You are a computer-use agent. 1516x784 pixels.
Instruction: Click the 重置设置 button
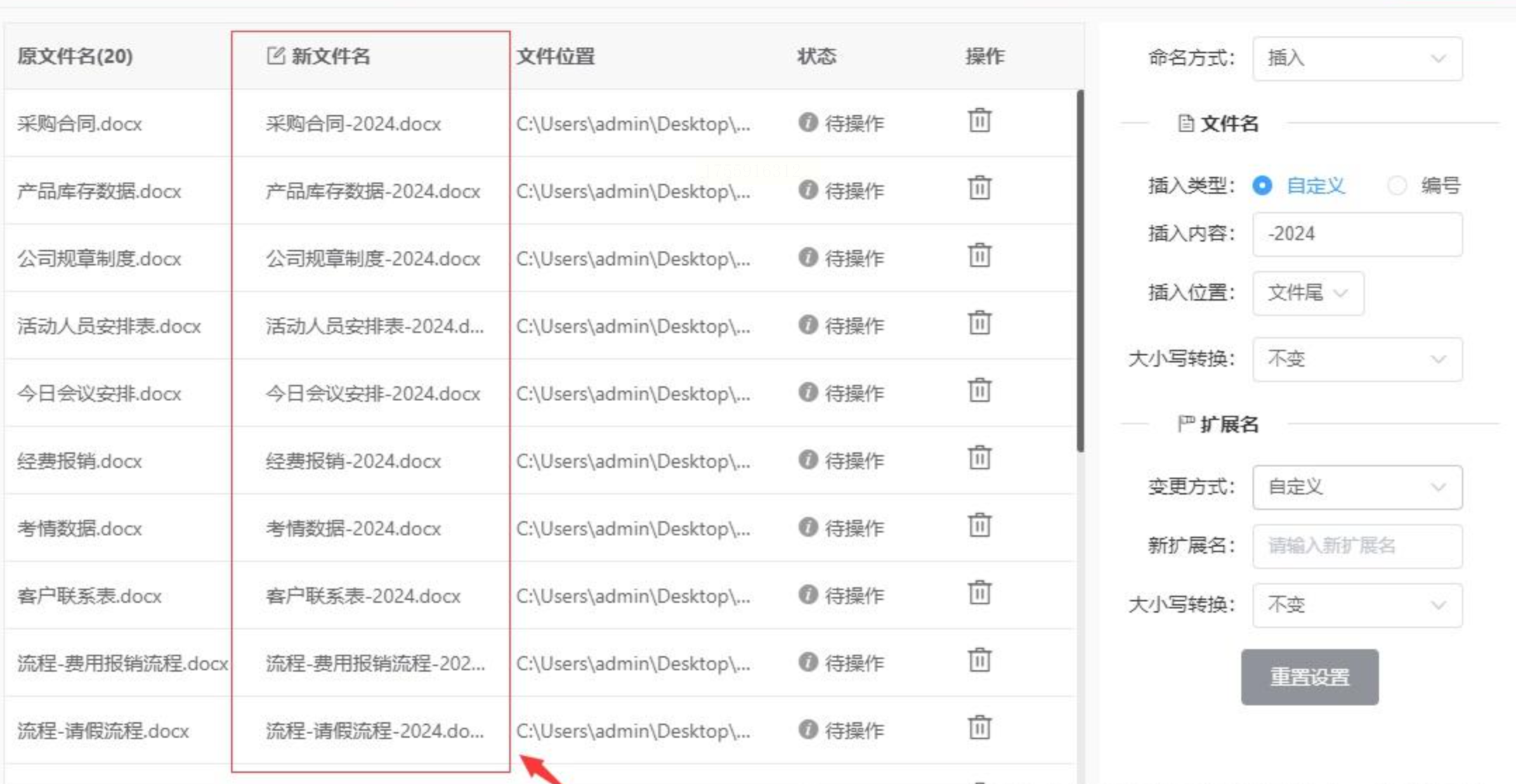(x=1309, y=677)
